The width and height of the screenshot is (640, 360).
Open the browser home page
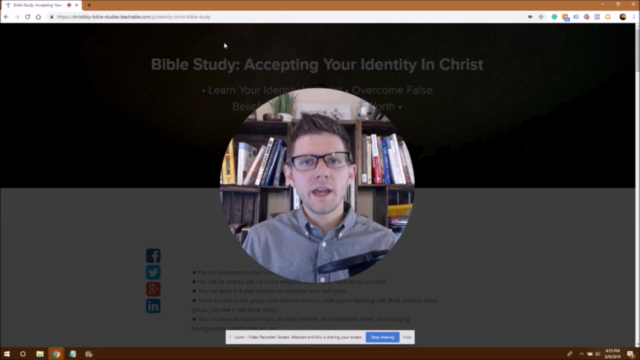tap(38, 17)
